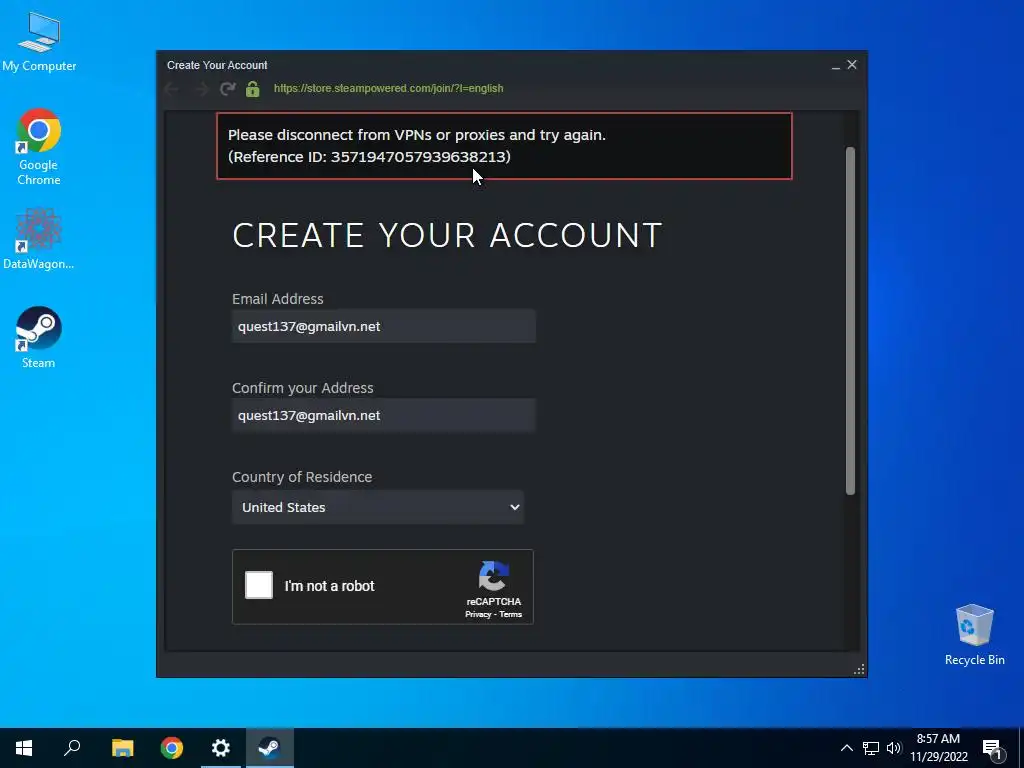
Task: Click the reCAPTCHA logo
Action: coord(494,575)
